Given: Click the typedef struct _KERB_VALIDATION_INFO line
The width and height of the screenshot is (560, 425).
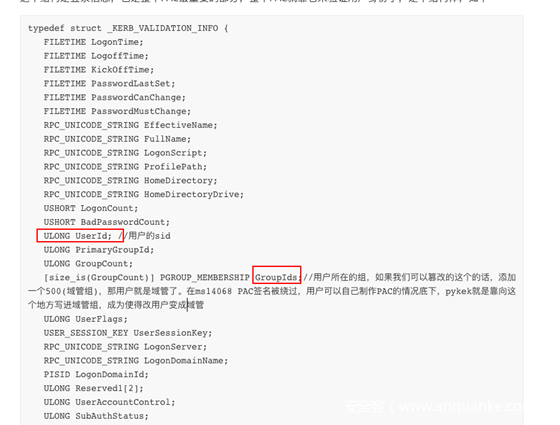Looking at the screenshot, I should tap(128, 28).
